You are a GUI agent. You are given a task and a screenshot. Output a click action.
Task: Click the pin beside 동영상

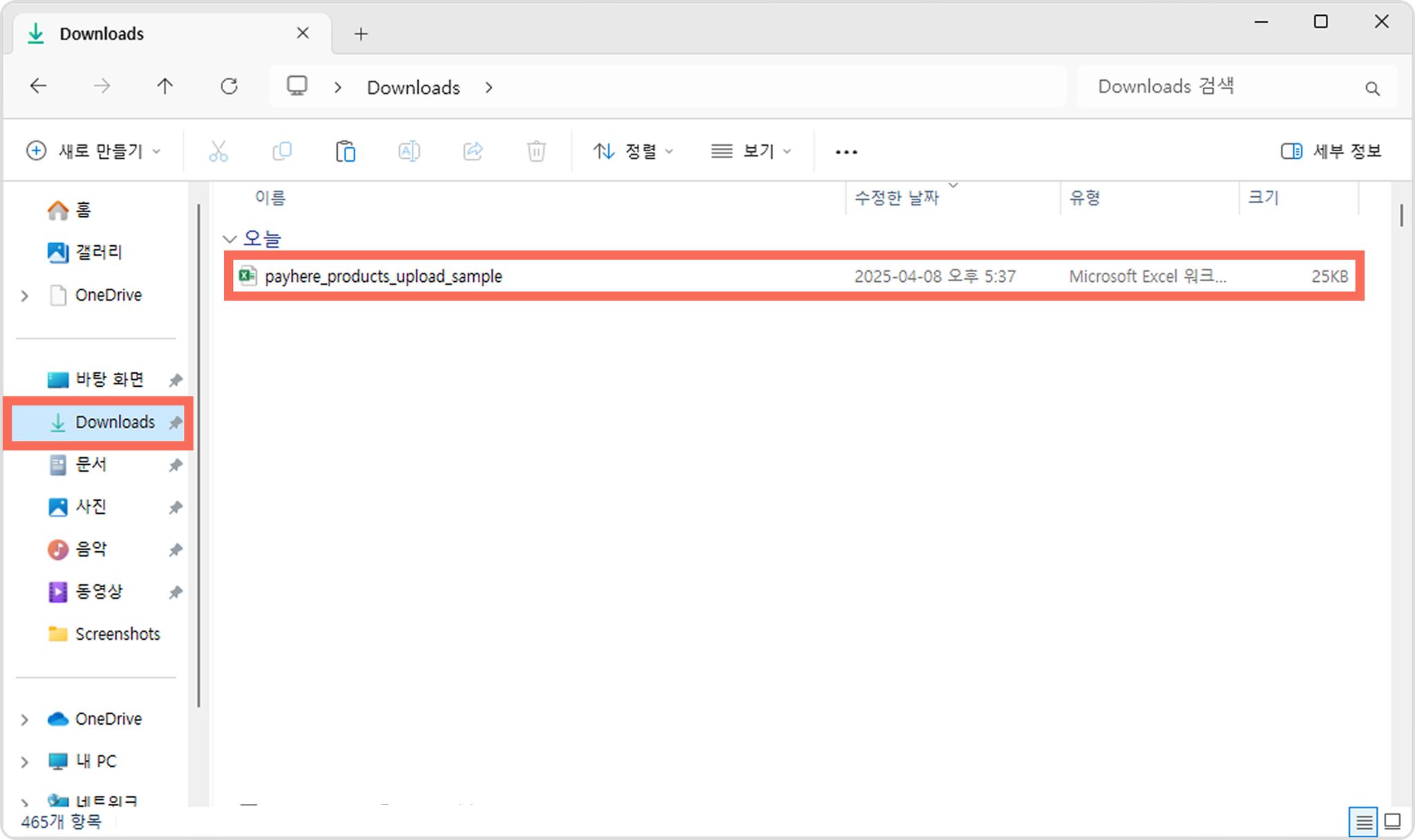coord(175,593)
